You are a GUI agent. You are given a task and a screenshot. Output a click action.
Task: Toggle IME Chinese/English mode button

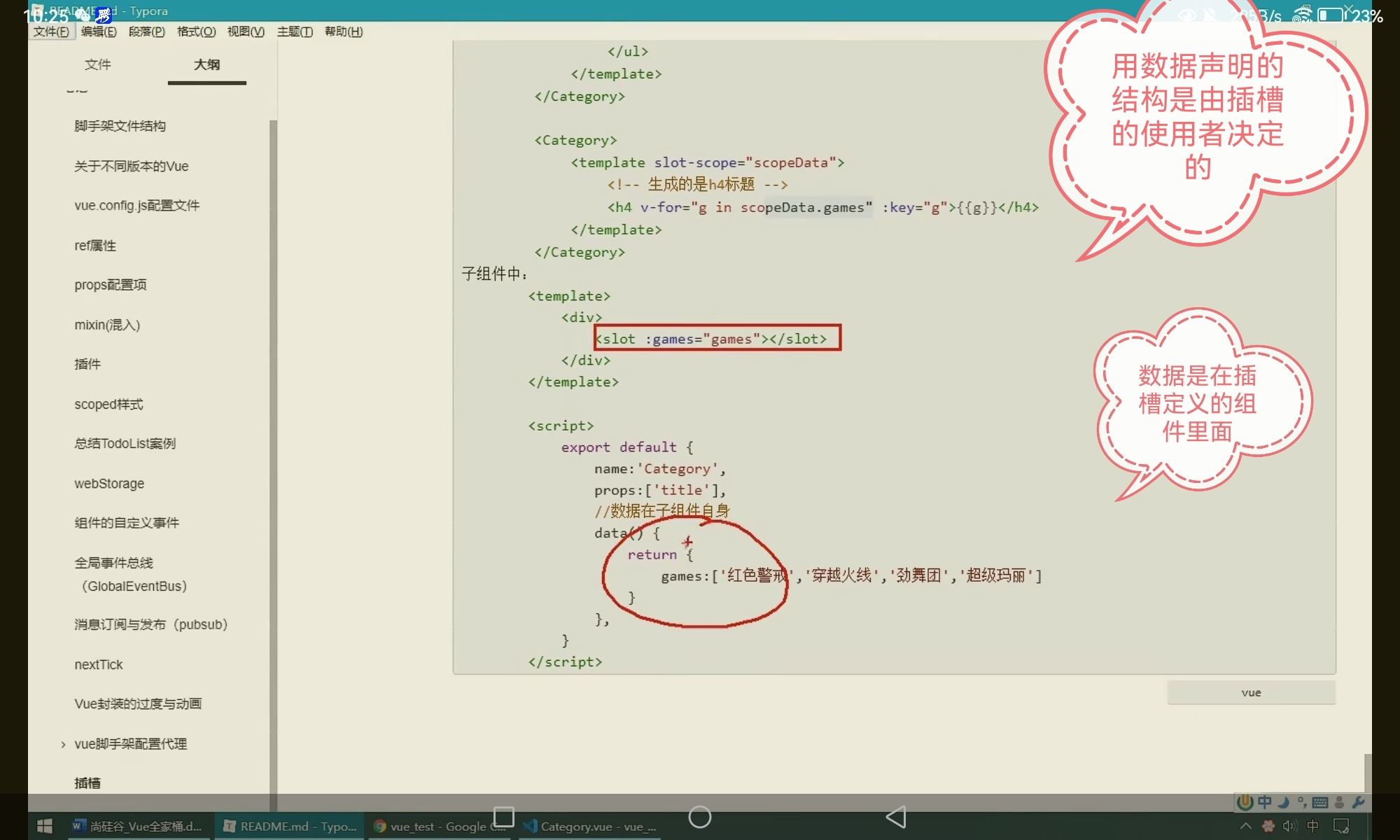click(1265, 802)
